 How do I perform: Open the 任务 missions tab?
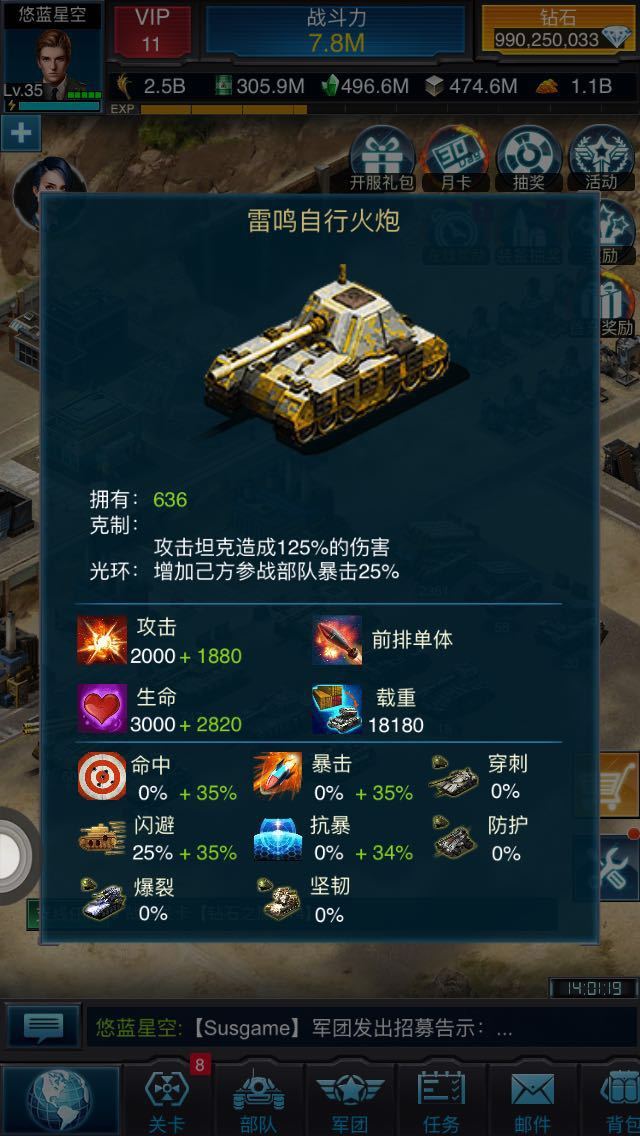pos(441,1100)
